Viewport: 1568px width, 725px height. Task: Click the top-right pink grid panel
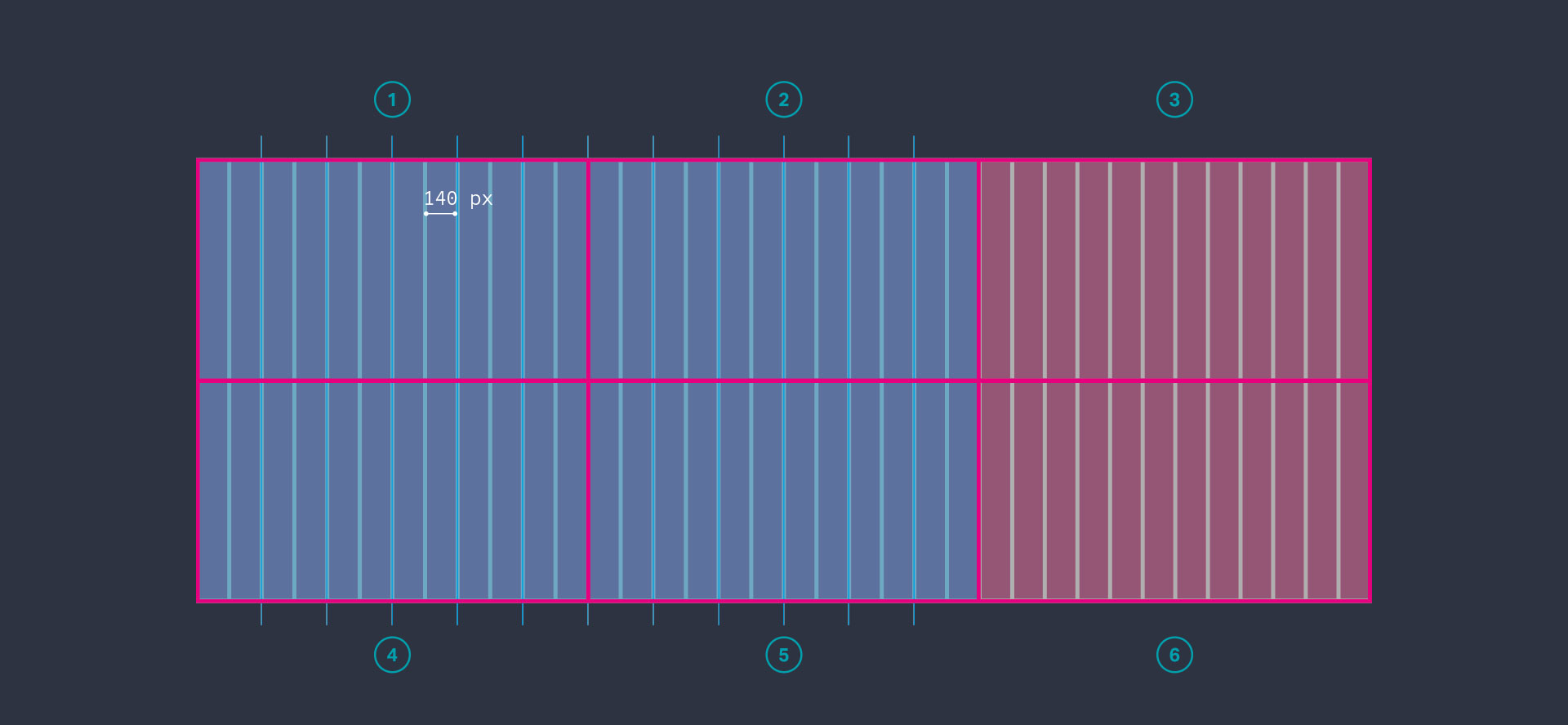(1174, 270)
